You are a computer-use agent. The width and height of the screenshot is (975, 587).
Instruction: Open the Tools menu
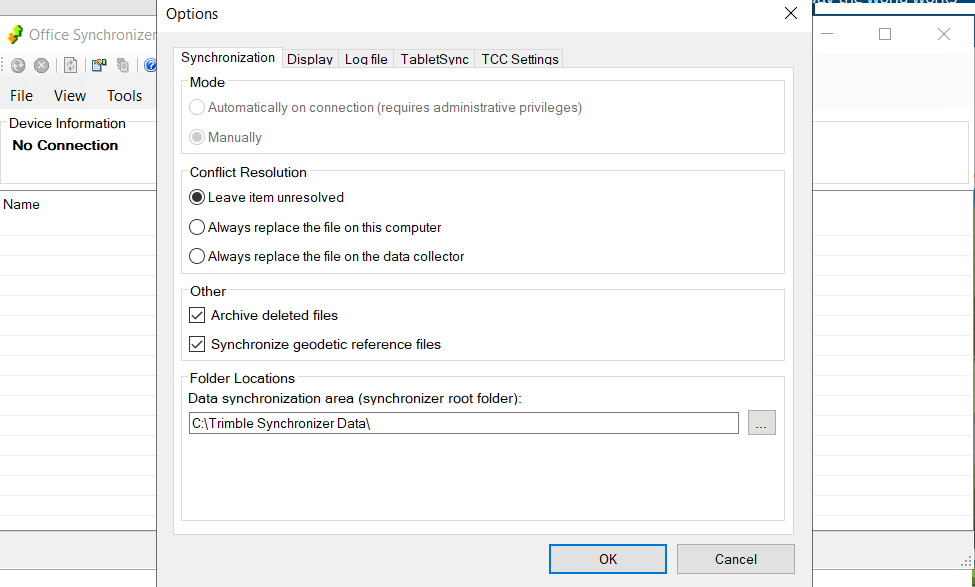124,95
